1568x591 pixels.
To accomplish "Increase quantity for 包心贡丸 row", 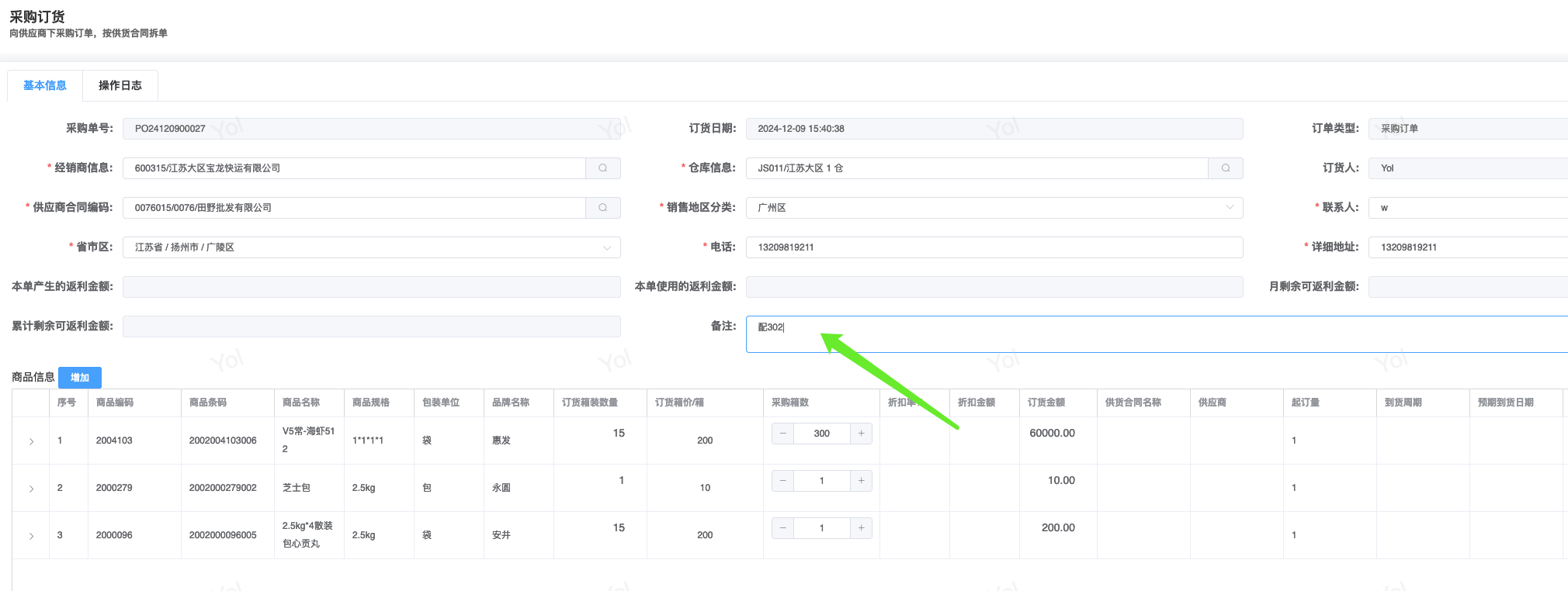I will (x=861, y=528).
